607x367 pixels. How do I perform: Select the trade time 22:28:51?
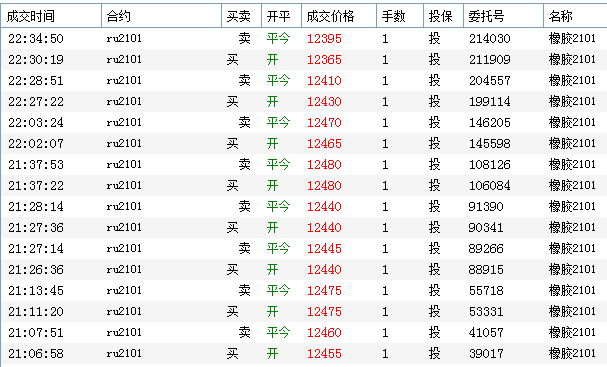point(36,81)
